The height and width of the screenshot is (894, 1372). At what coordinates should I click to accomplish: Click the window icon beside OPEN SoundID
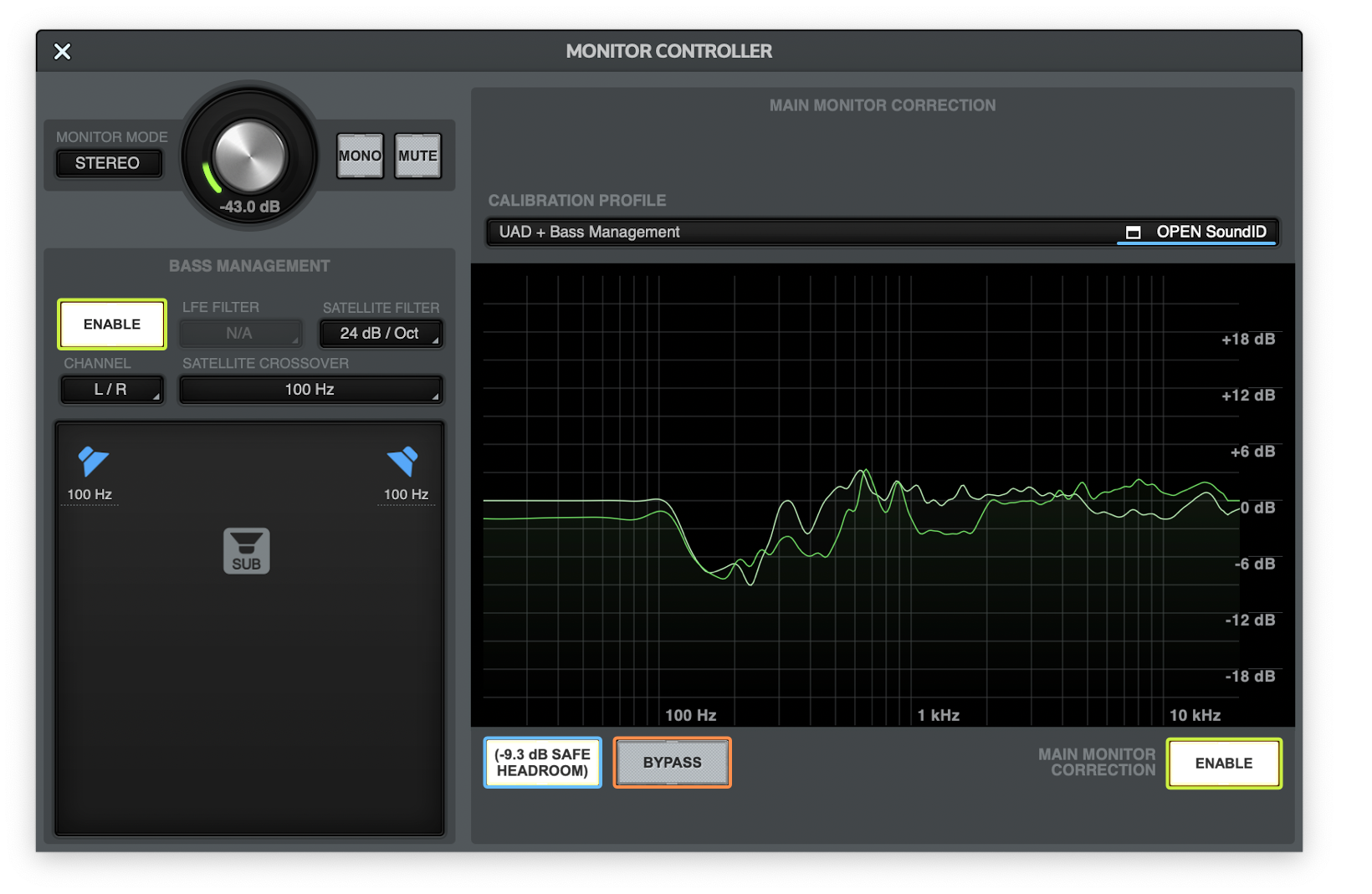tap(1133, 232)
